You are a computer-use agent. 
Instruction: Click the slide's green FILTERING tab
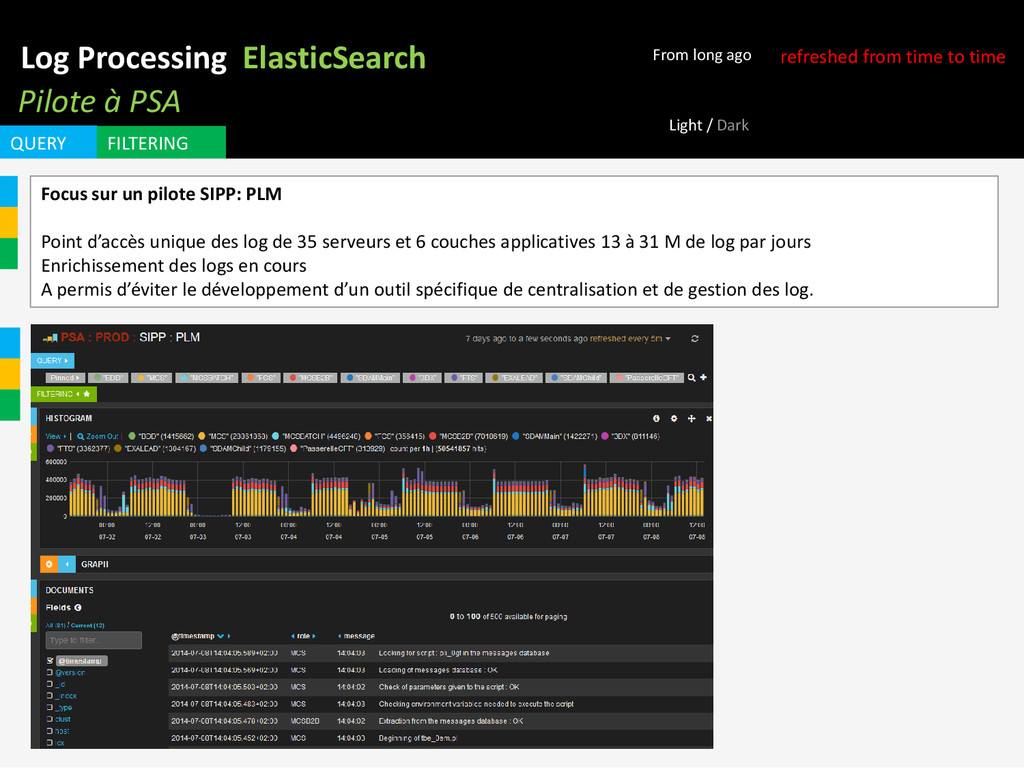pos(161,142)
